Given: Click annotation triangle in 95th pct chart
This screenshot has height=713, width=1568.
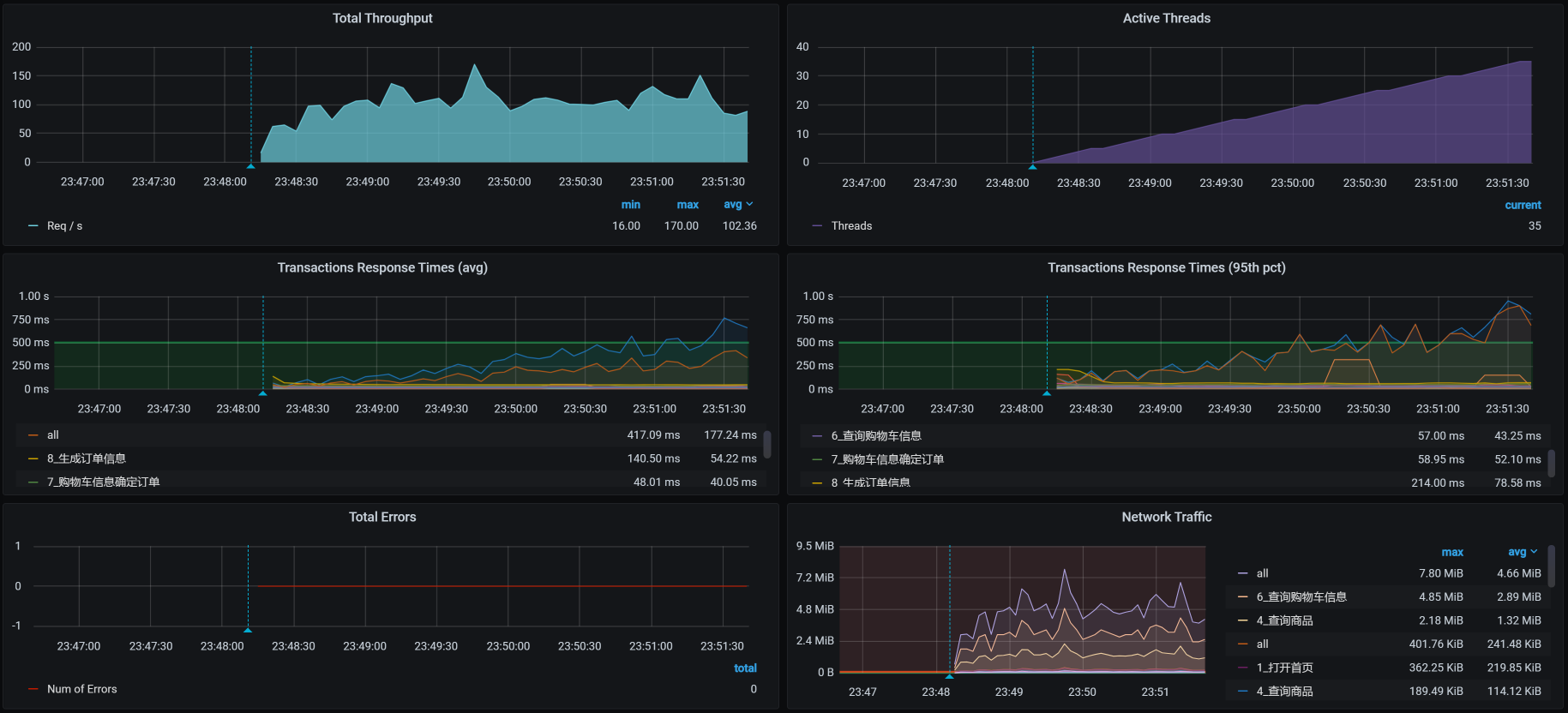Looking at the screenshot, I should (1047, 393).
